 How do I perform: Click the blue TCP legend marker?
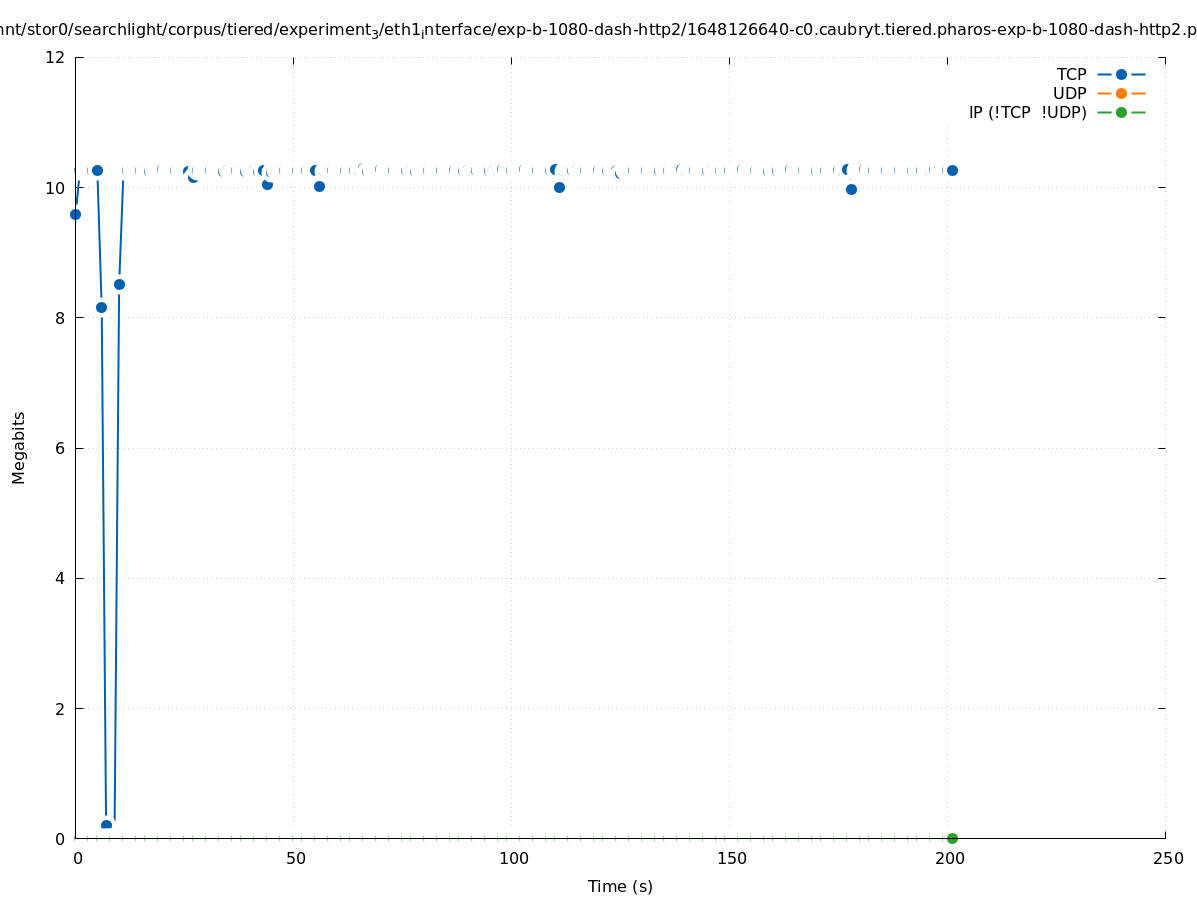coord(1121,74)
